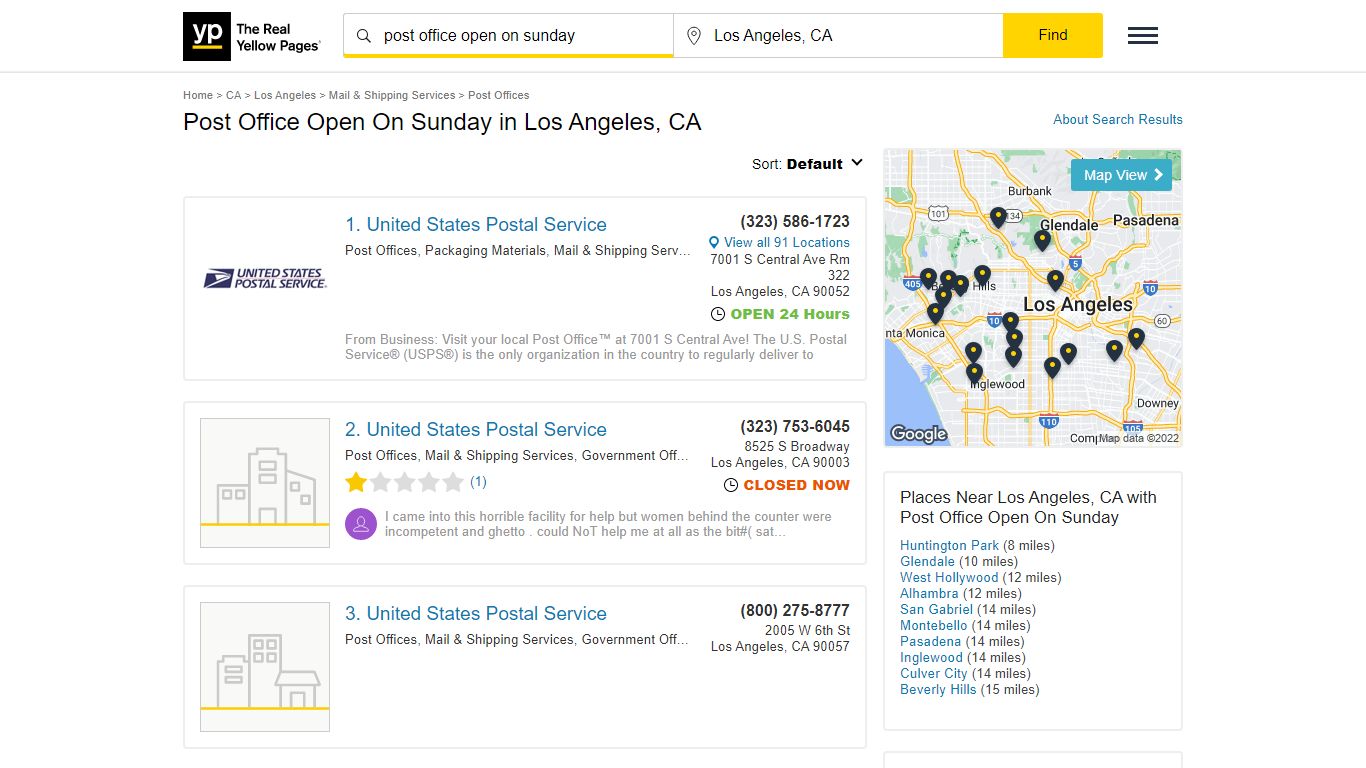Viewport: 1366px width, 768px height.
Task: Click phone number (323) 586-1723
Action: (x=795, y=222)
